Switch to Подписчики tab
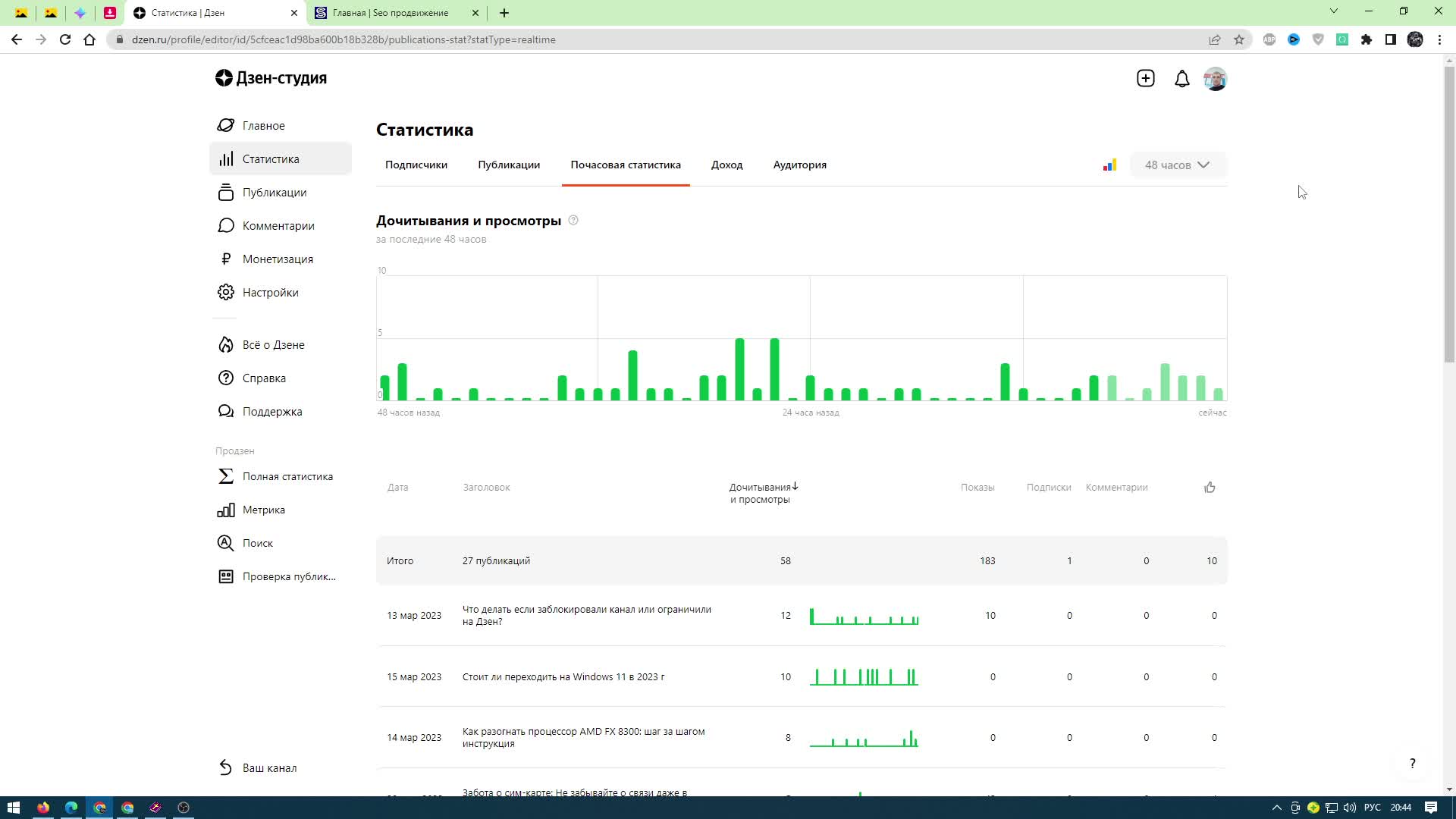The image size is (1456, 819). click(x=416, y=165)
